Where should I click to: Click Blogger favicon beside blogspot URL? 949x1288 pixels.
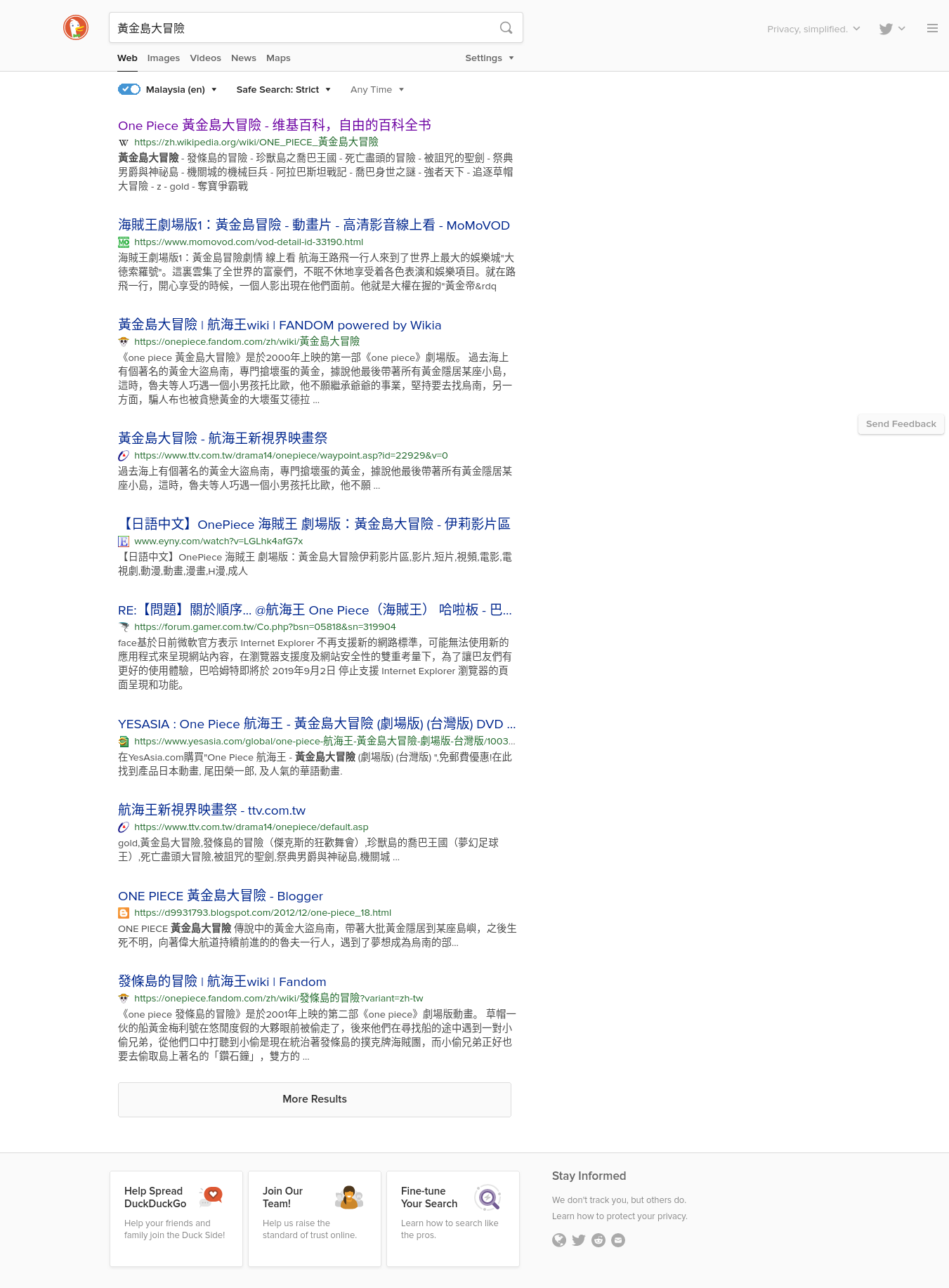pos(124,913)
